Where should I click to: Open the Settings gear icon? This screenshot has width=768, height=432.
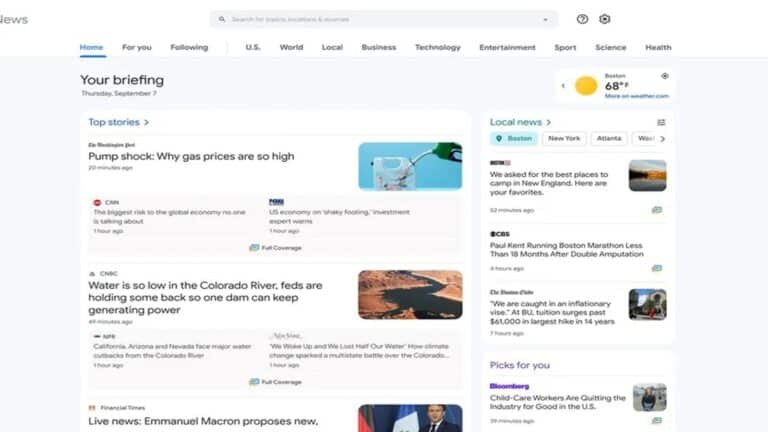click(604, 19)
